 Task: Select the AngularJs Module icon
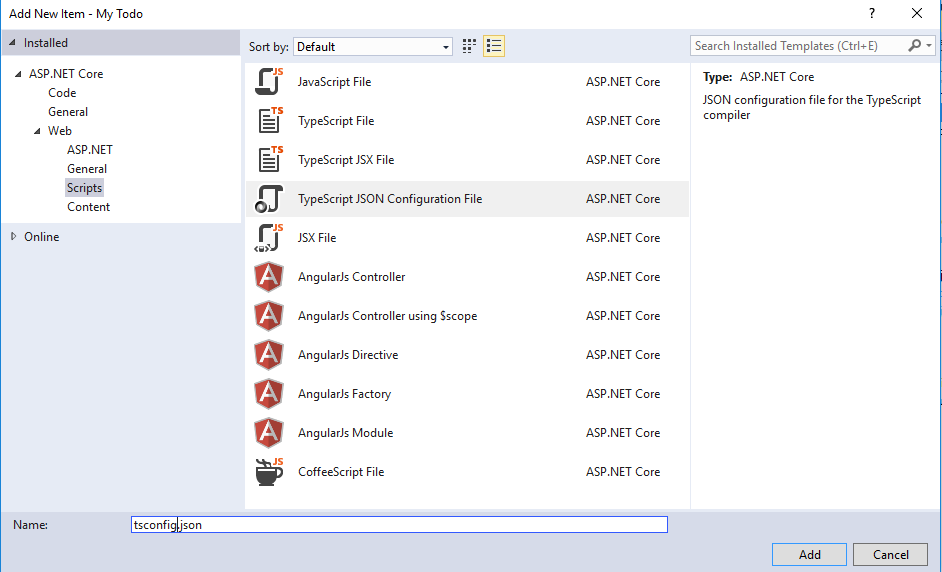point(269,433)
